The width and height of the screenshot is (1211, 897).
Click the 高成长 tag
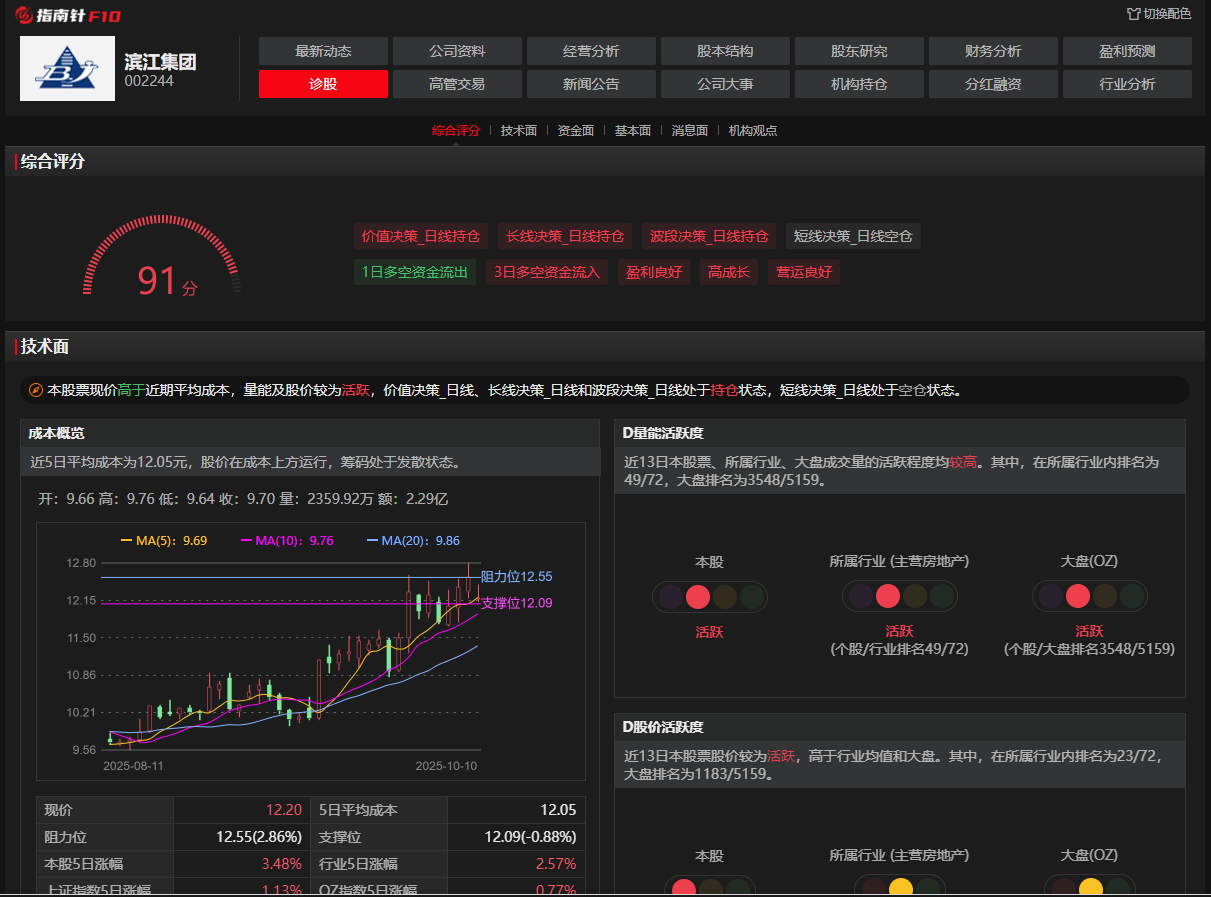[x=729, y=272]
